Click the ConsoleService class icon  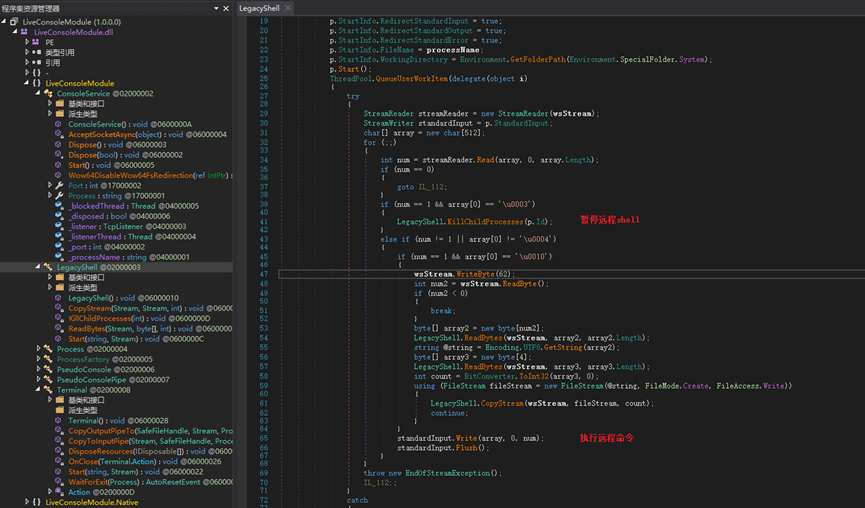(x=48, y=93)
